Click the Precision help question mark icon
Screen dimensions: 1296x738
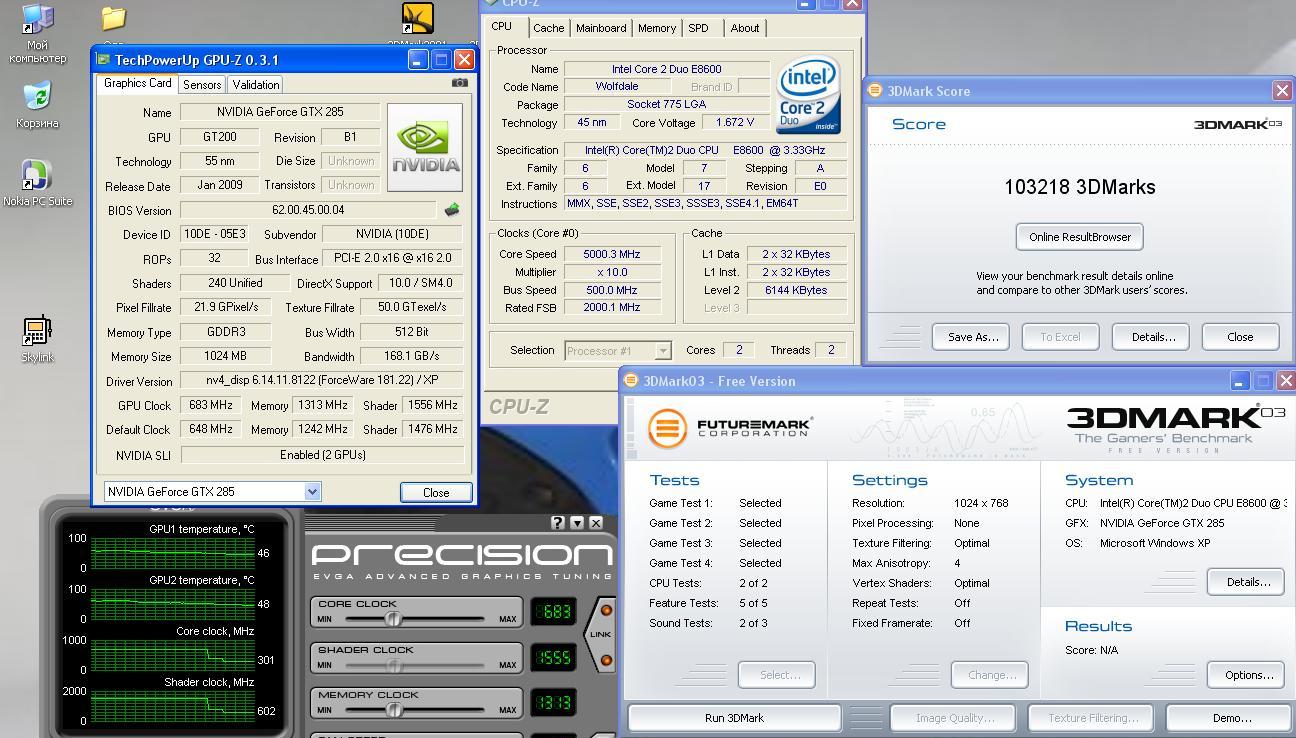click(558, 522)
